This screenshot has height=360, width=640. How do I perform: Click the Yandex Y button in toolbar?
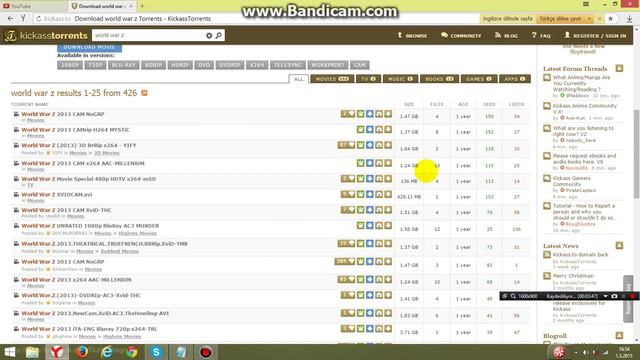click(x=23, y=18)
